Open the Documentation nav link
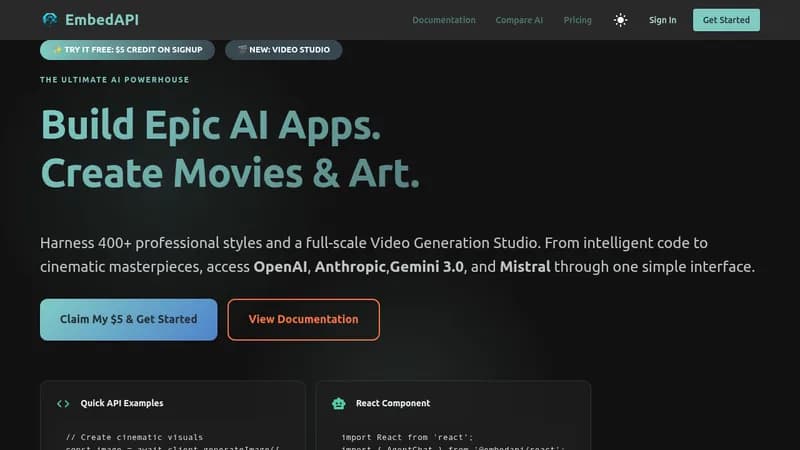 coord(443,20)
